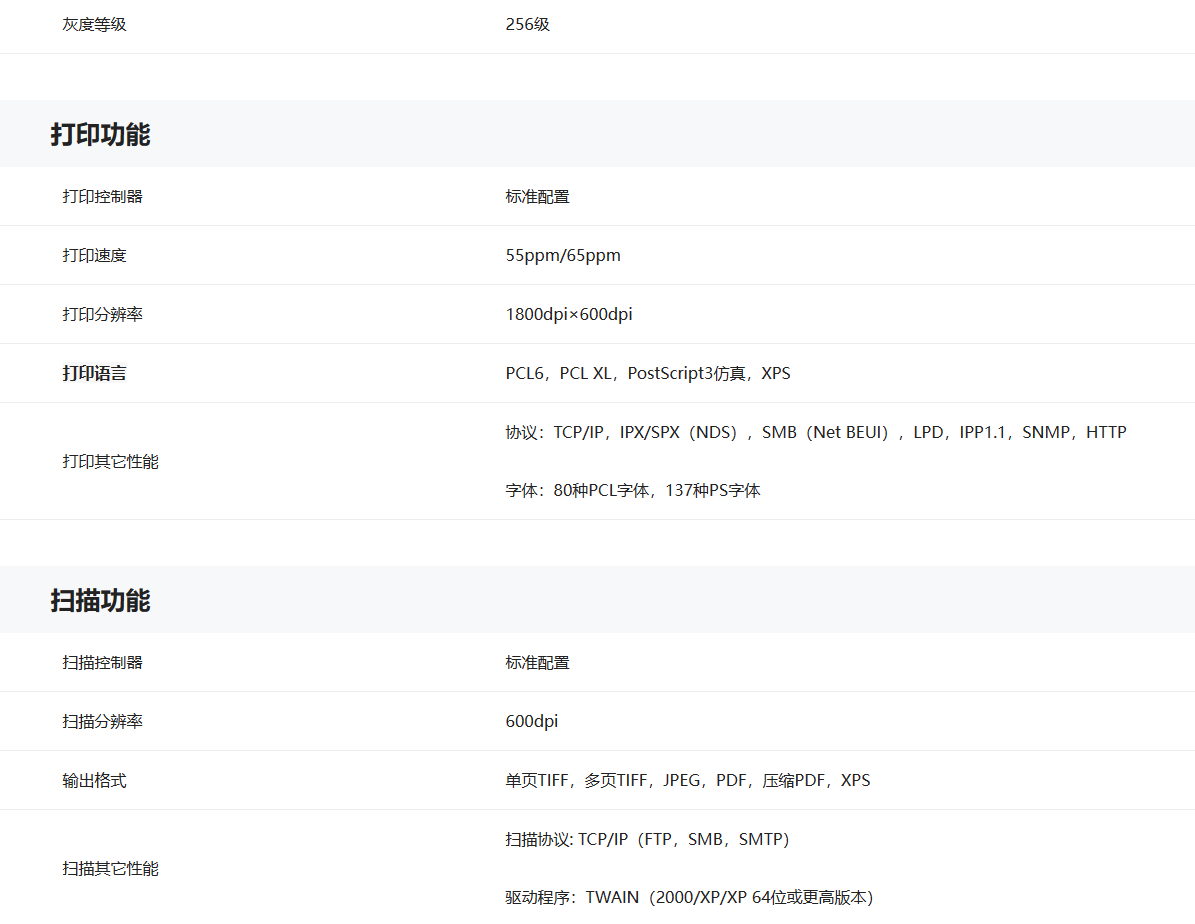Select the 打印其它性能 row label
Screen dimensions: 1195x924
pos(110,462)
